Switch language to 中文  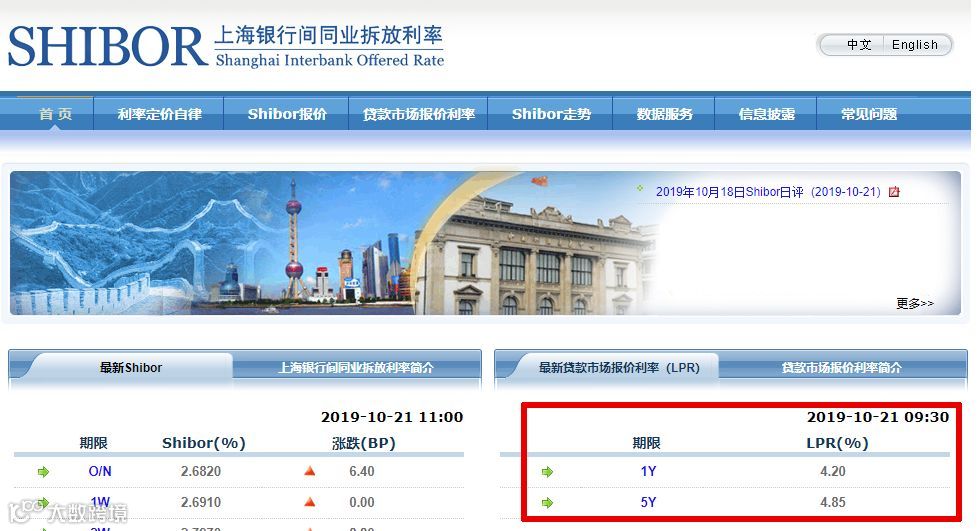858,45
